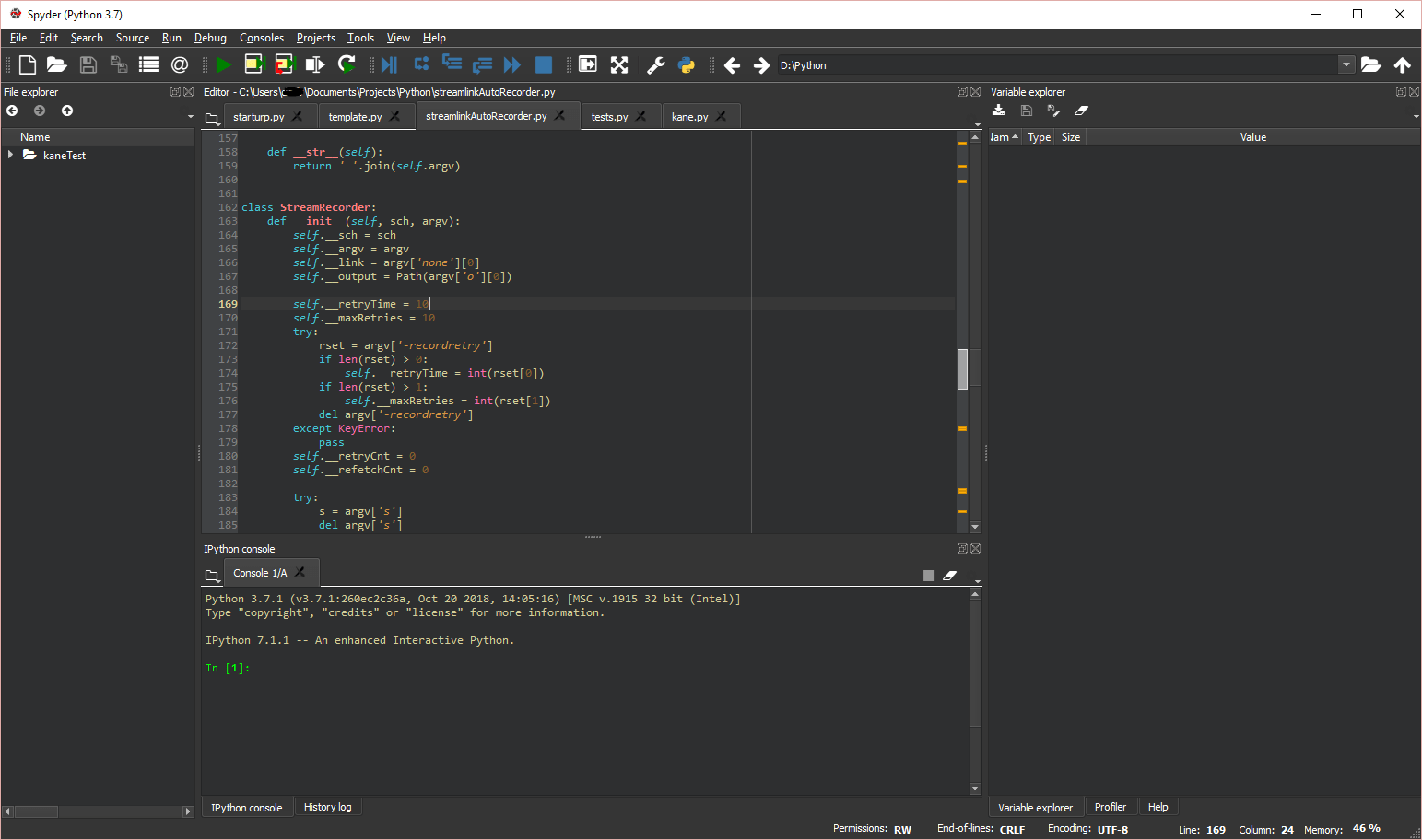Close Console 1/A tab

click(300, 572)
